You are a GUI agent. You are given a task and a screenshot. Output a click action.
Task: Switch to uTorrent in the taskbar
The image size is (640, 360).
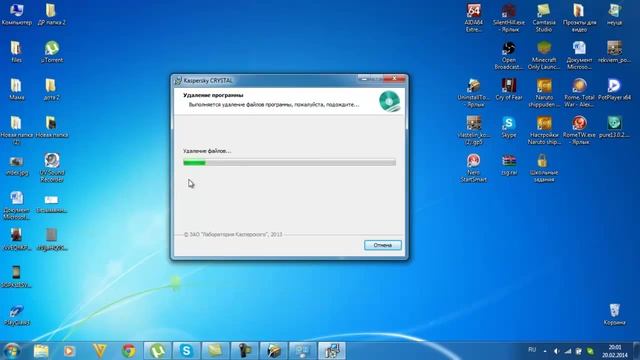click(158, 351)
